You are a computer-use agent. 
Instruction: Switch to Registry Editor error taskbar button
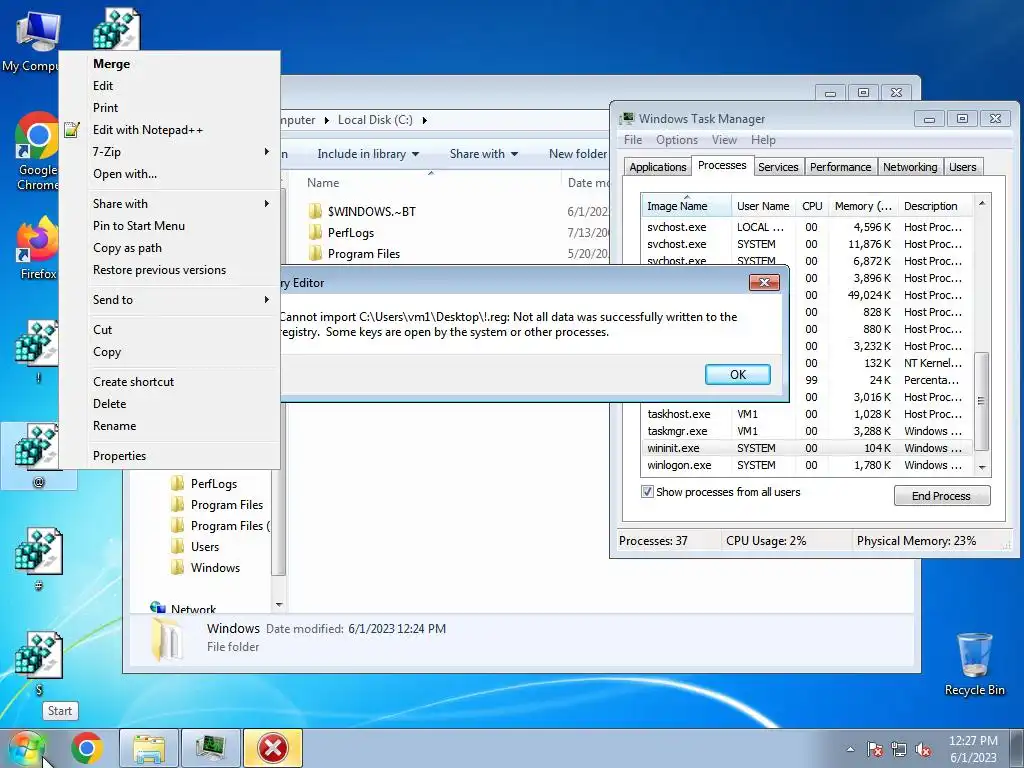point(273,748)
